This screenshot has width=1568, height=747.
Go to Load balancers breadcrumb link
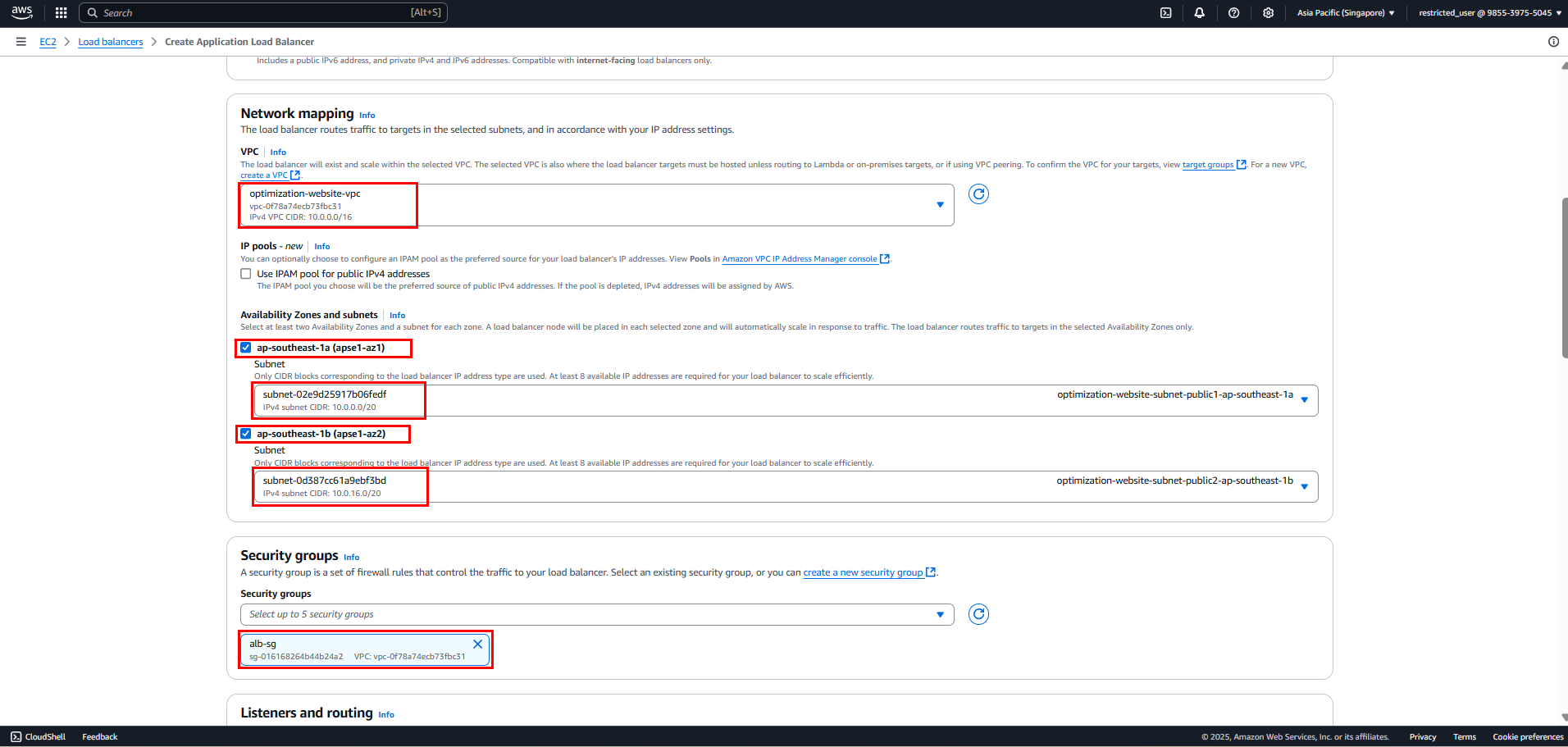click(111, 42)
